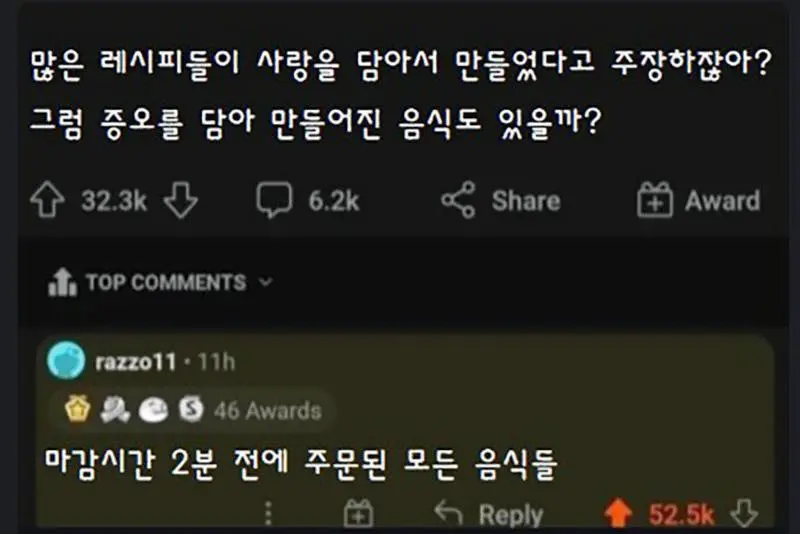
Task: Expand the Top Comments sort dropdown
Action: 266,283
